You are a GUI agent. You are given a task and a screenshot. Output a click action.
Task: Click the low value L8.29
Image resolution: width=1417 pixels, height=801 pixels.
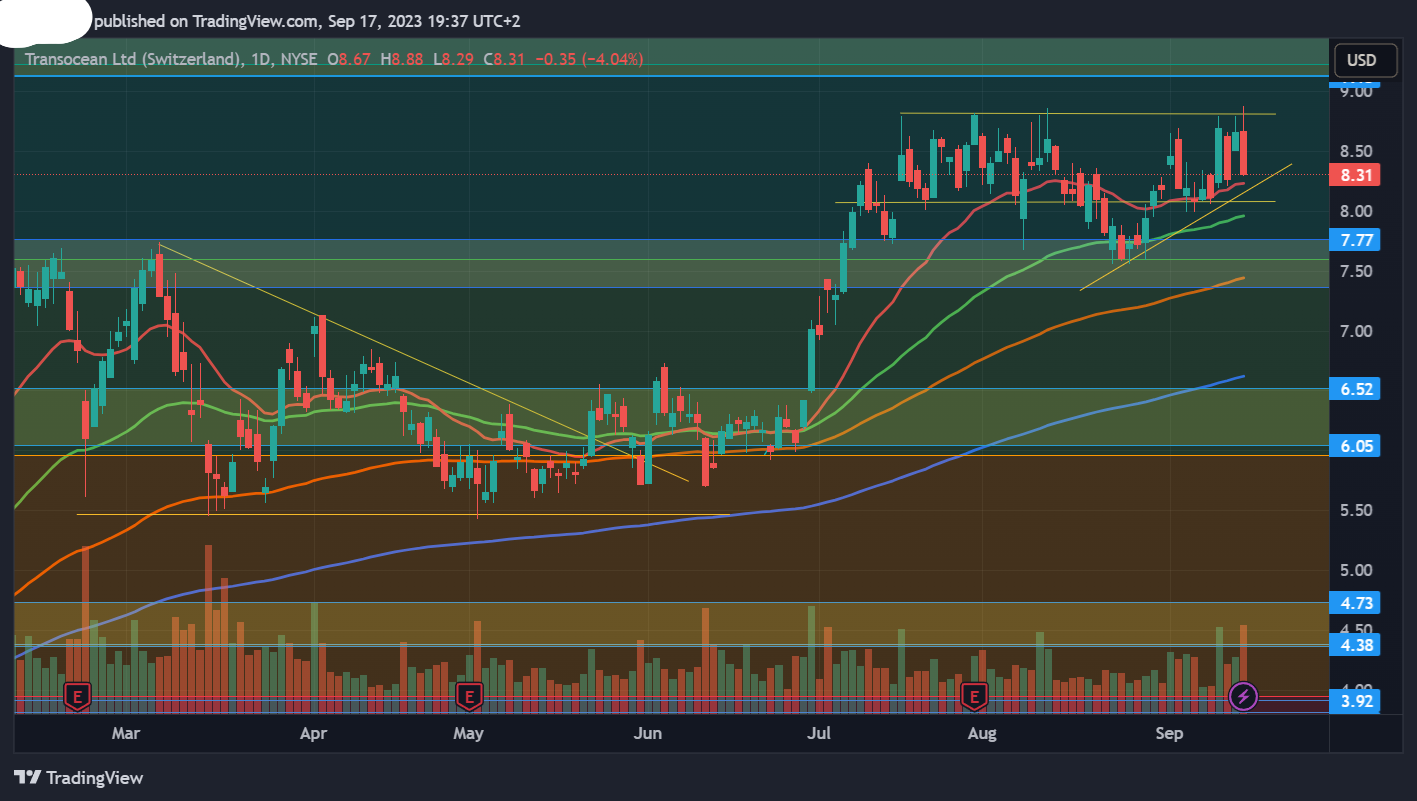[x=453, y=59]
